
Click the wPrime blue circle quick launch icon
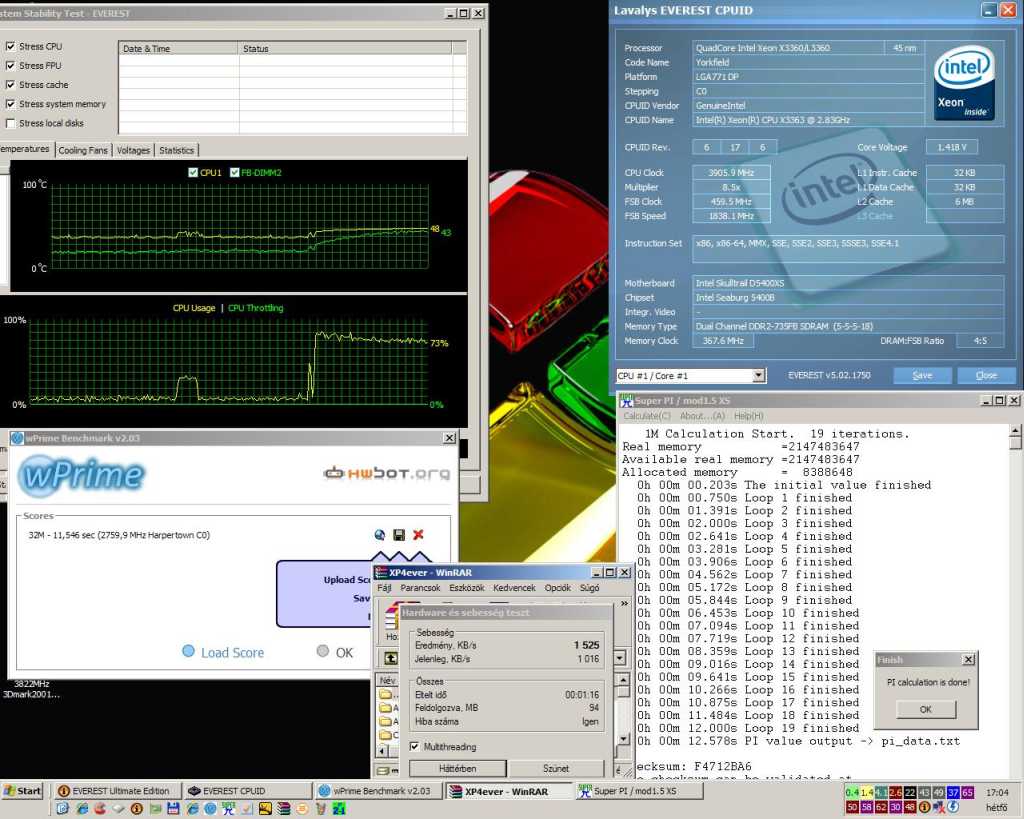210,809
